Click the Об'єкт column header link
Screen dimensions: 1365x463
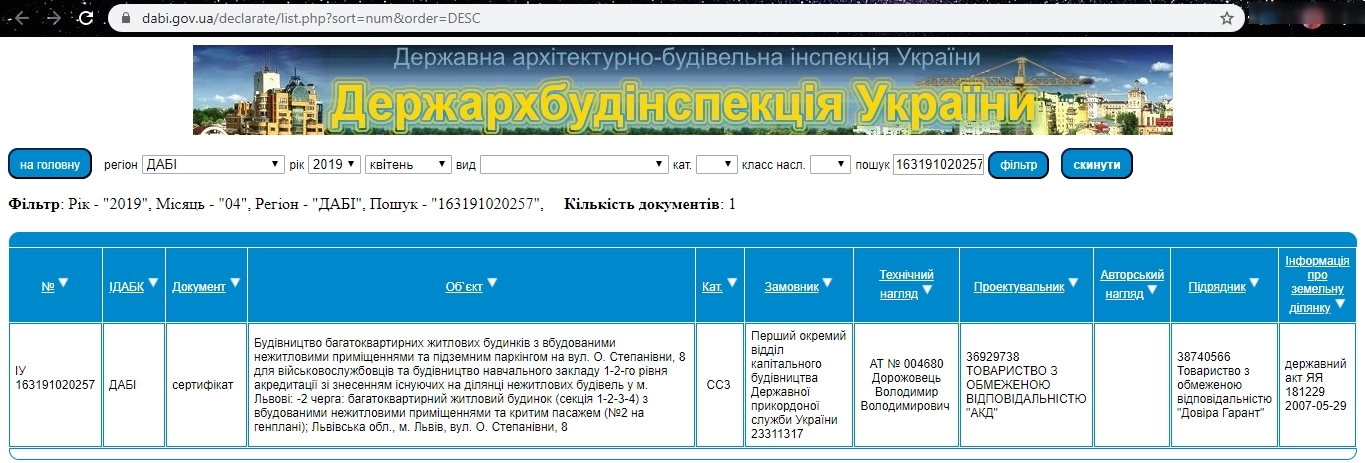tap(464, 287)
